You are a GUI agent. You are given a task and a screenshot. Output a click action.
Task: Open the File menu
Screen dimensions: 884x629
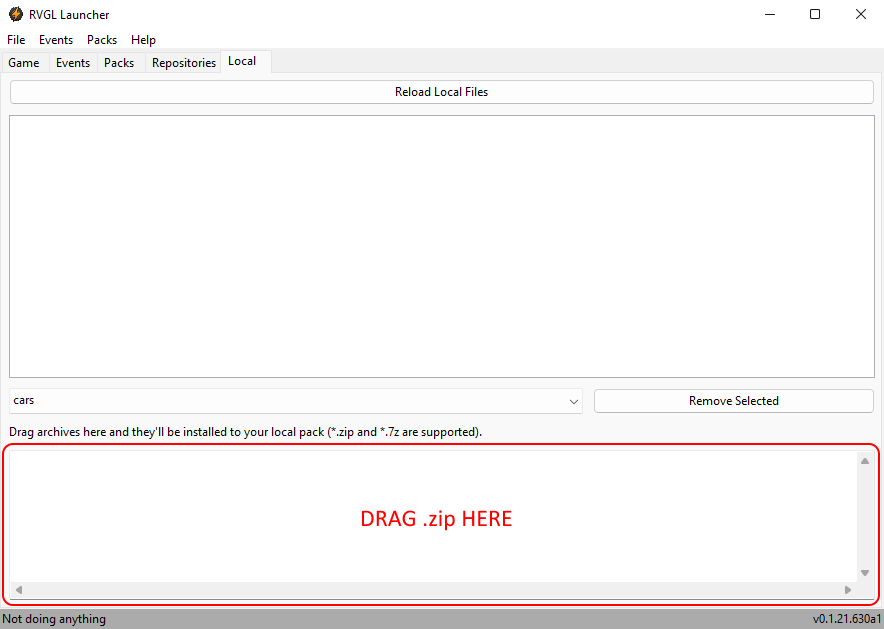click(16, 40)
